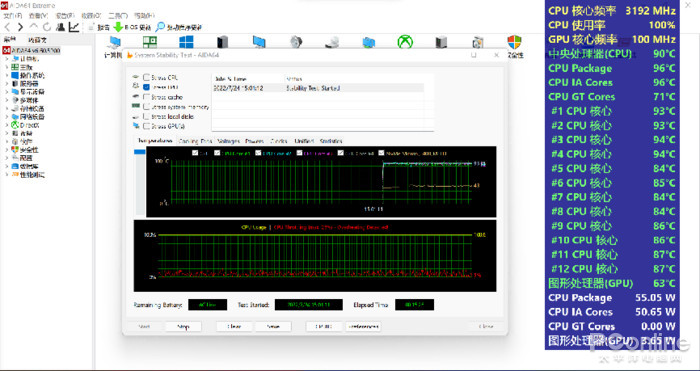The width and height of the screenshot is (700, 371).
Task: Enable the Stress system memory checkbox
Action: (x=146, y=107)
